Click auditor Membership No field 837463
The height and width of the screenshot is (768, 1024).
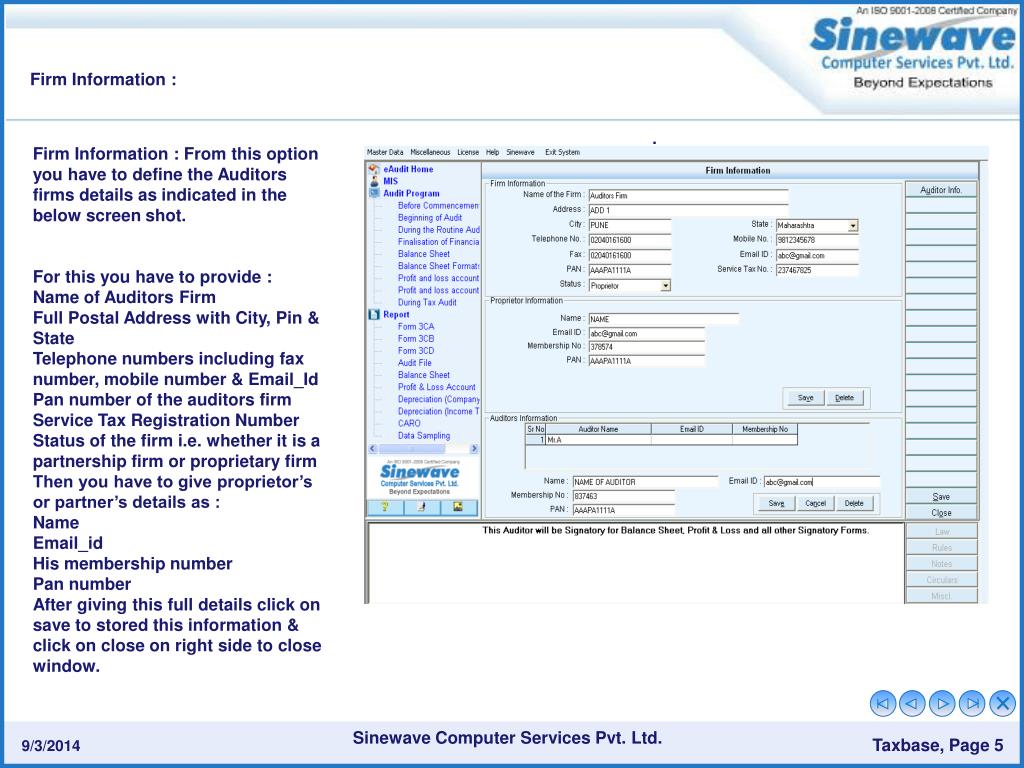tap(623, 496)
